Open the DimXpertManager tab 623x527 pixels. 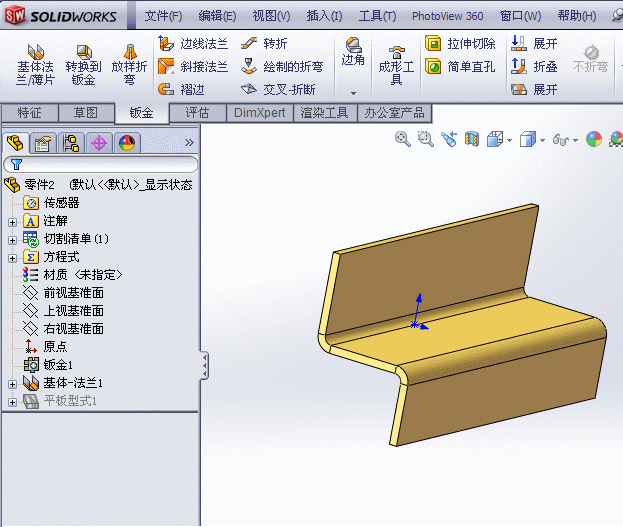[x=99, y=143]
